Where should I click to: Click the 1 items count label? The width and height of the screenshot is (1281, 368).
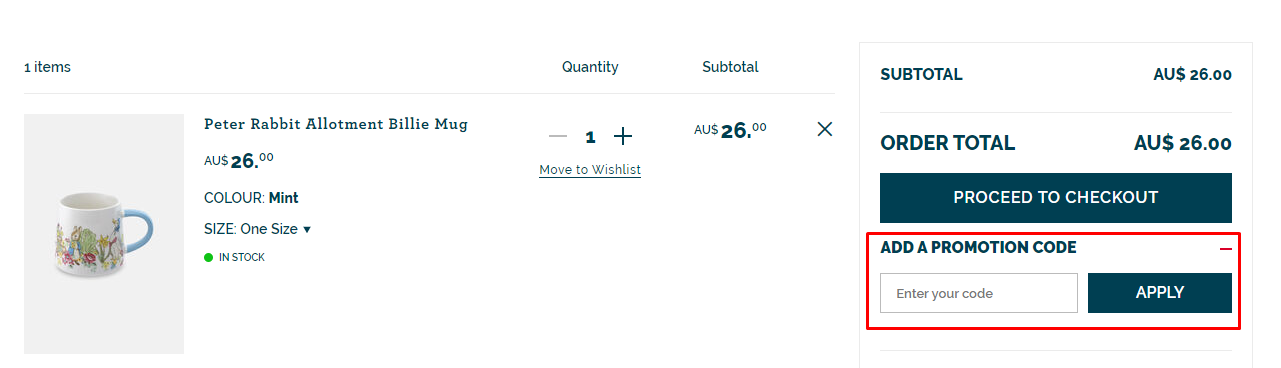47,67
